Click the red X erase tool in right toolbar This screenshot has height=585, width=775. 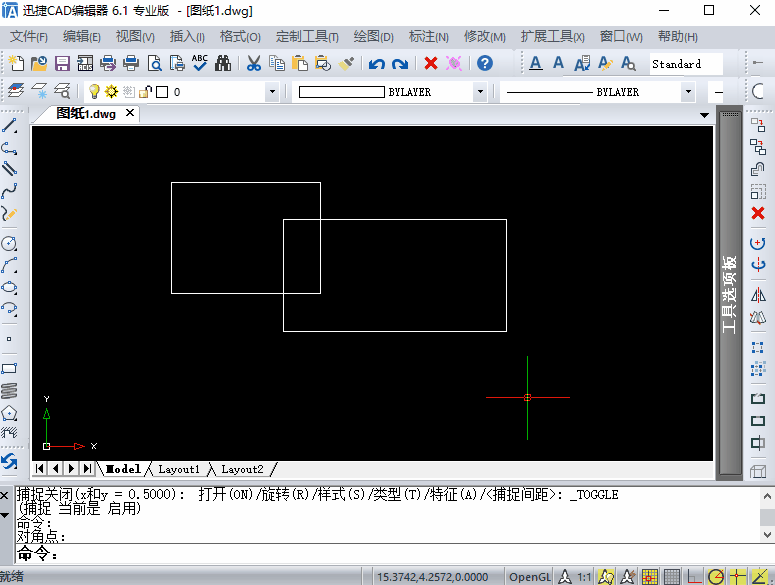tap(758, 213)
